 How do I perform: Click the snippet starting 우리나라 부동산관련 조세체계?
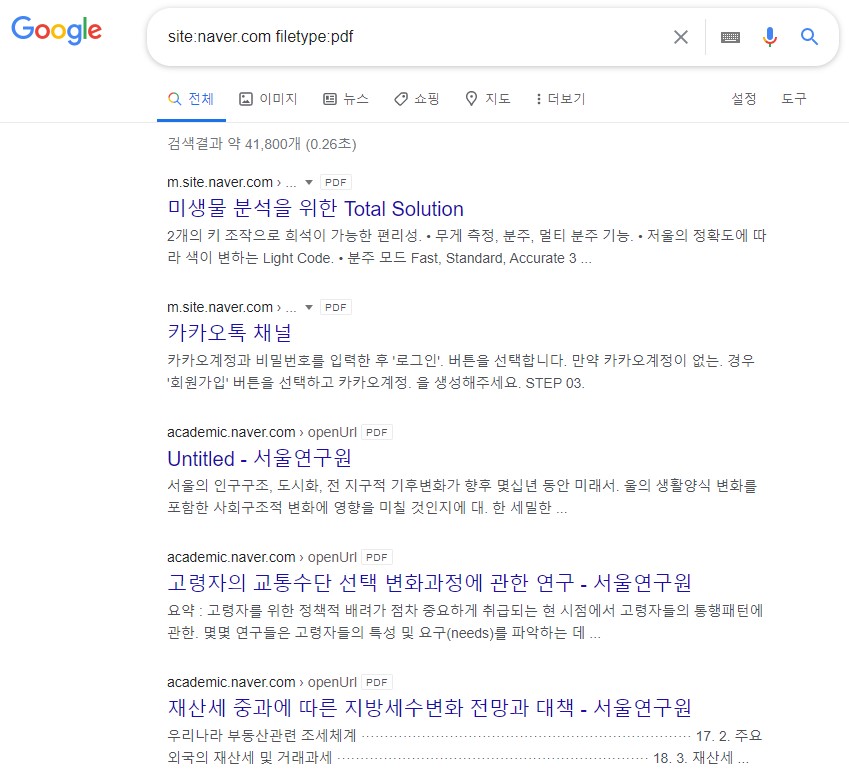click(464, 747)
